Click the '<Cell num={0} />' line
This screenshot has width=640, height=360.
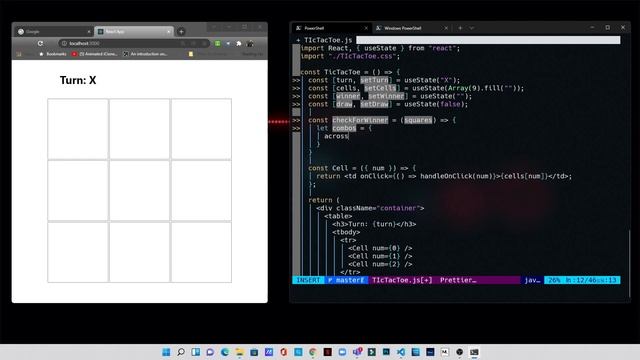pyautogui.click(x=380, y=248)
